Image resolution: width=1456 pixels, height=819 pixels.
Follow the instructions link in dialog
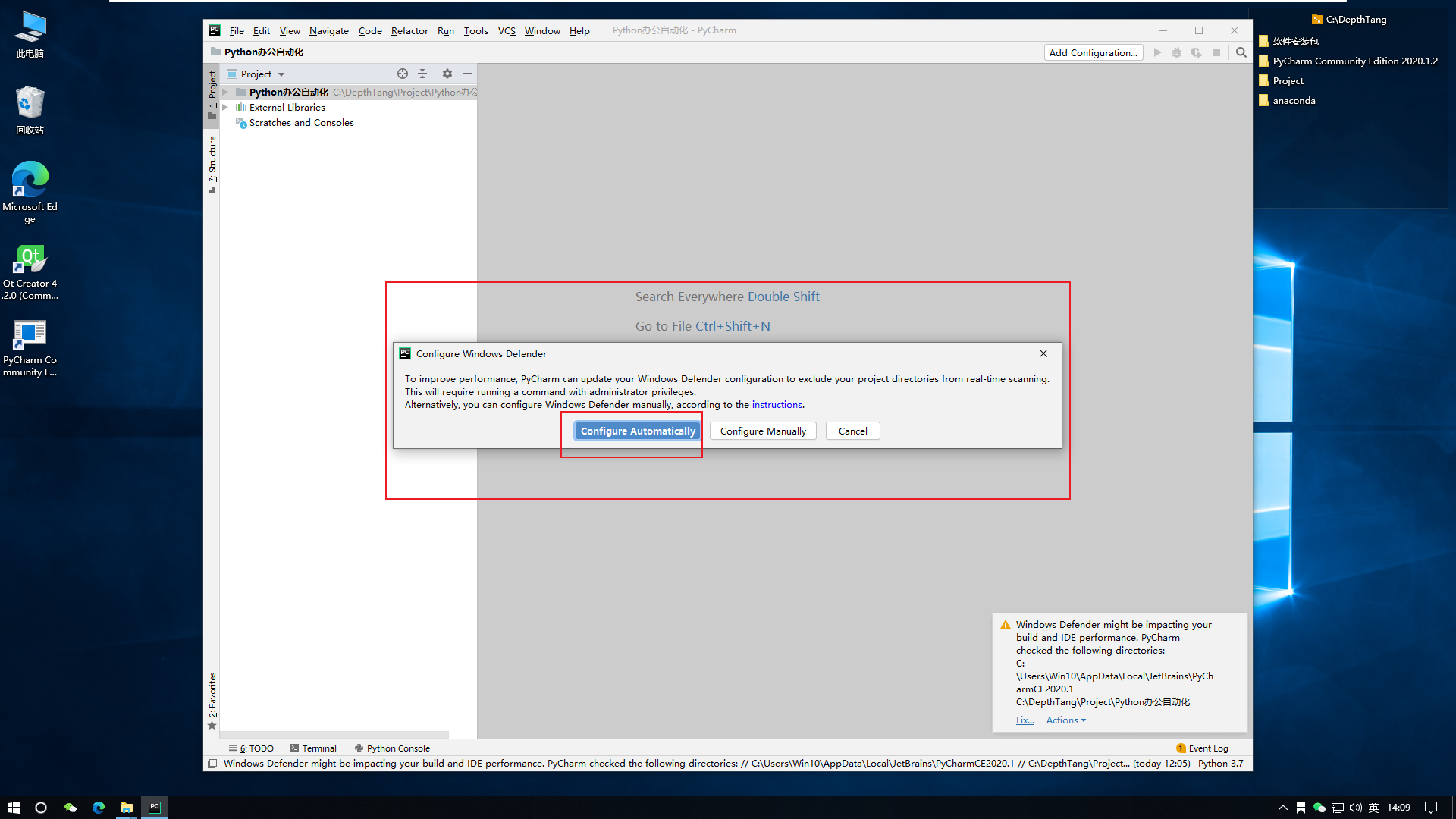(777, 404)
